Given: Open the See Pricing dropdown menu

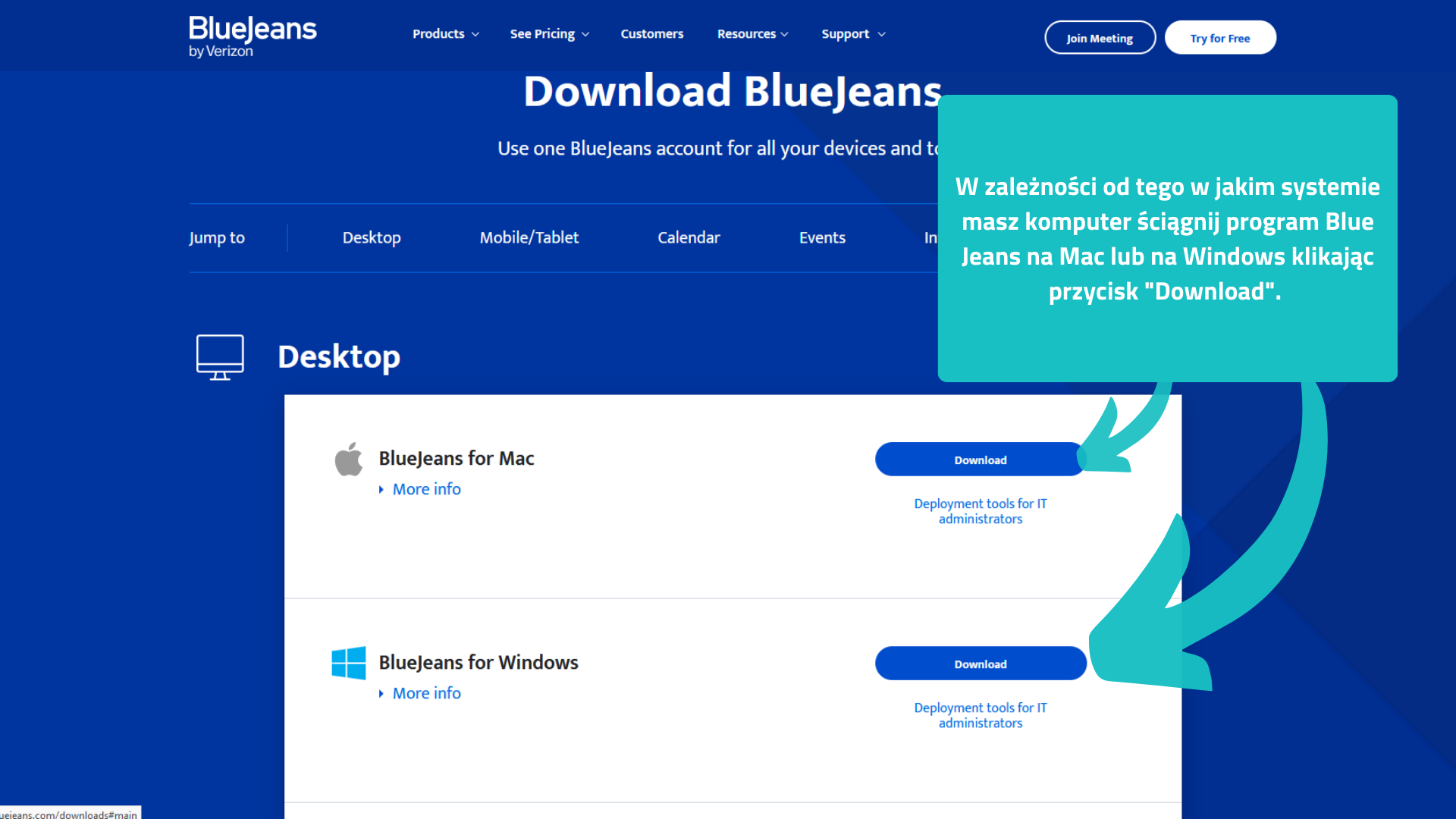Looking at the screenshot, I should coord(550,34).
